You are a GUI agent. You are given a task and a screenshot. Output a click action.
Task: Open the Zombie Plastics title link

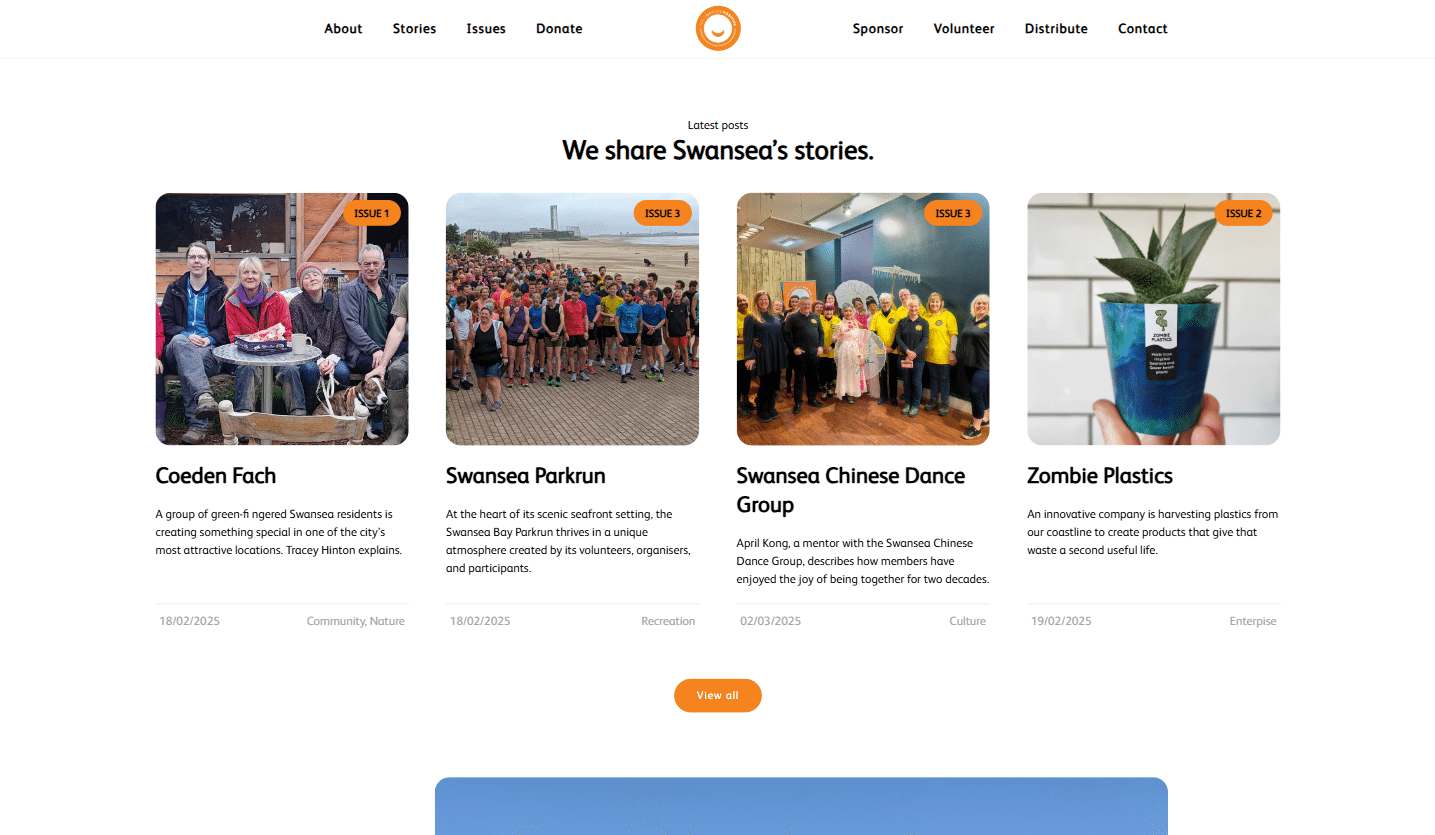coord(1100,476)
